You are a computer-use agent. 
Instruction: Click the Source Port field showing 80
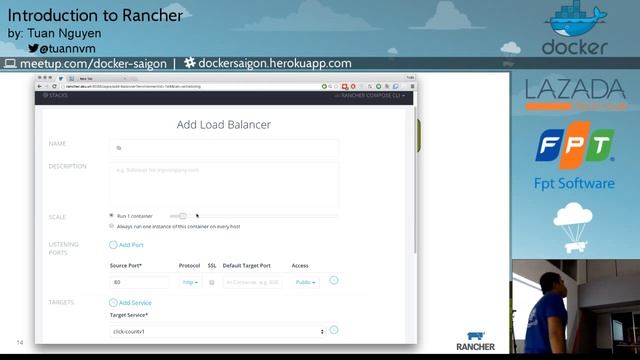pos(139,282)
